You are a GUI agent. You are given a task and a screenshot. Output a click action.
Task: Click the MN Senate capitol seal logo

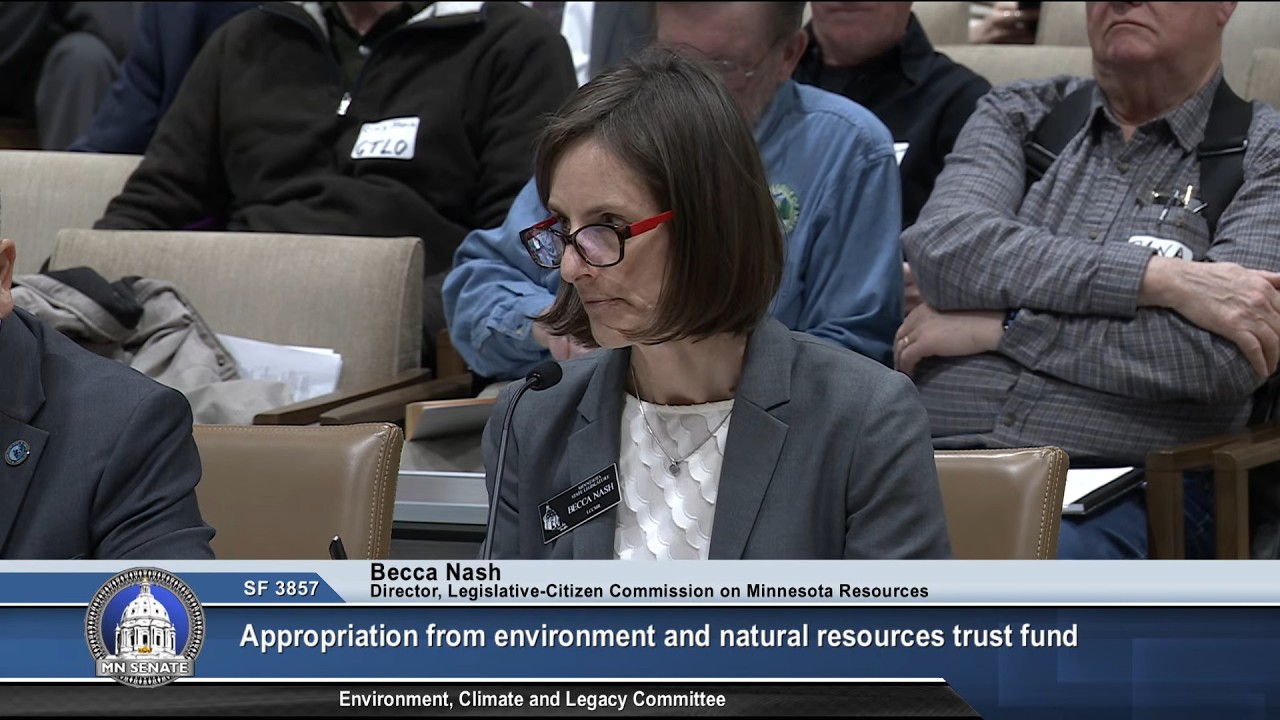(x=145, y=627)
